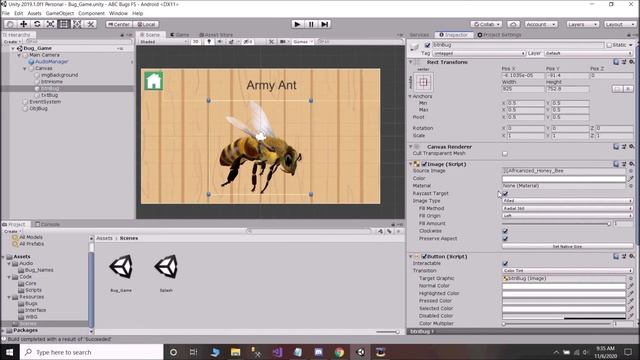The height and width of the screenshot is (360, 640).
Task: Start Play mode with the Play button
Action: point(297,24)
